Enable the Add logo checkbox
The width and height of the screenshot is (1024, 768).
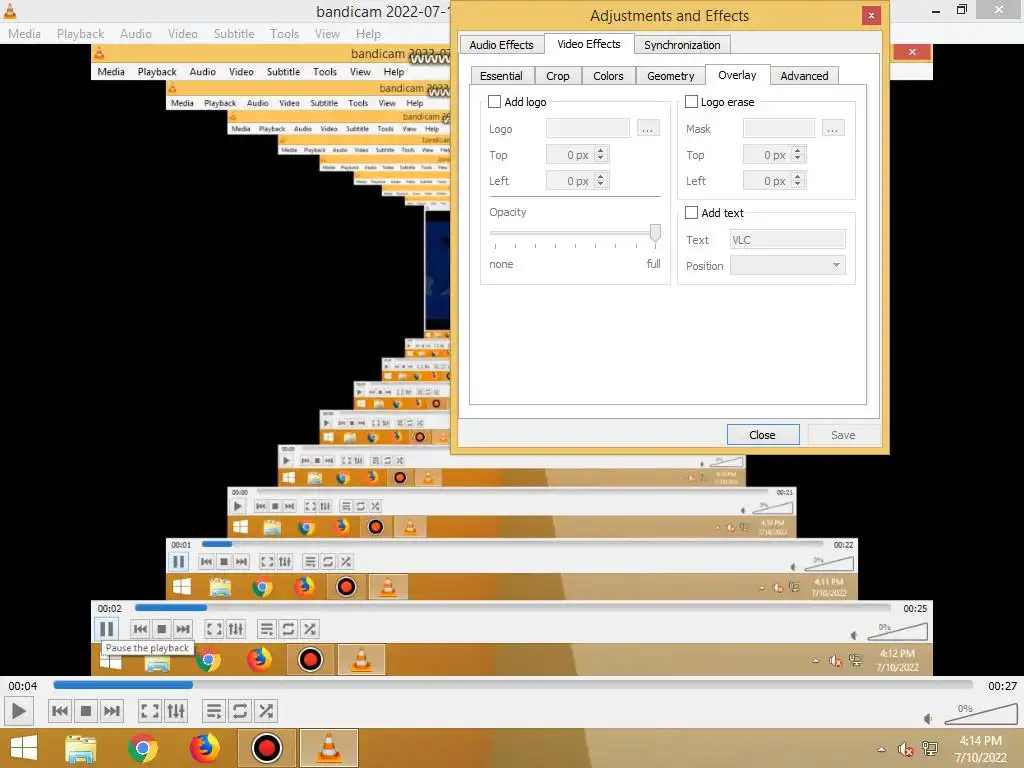(x=494, y=102)
